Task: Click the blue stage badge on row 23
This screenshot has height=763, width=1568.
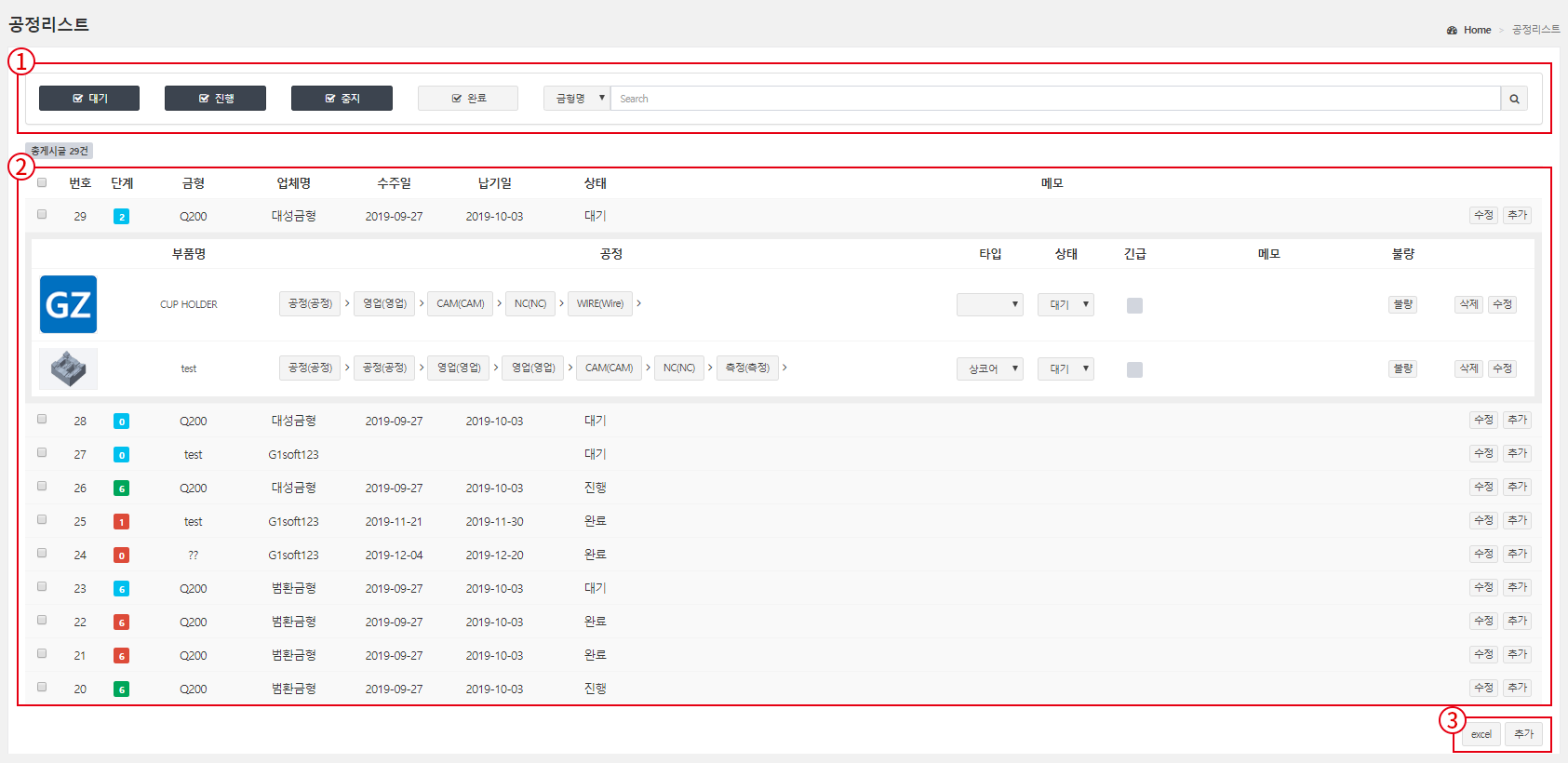Action: tap(121, 589)
